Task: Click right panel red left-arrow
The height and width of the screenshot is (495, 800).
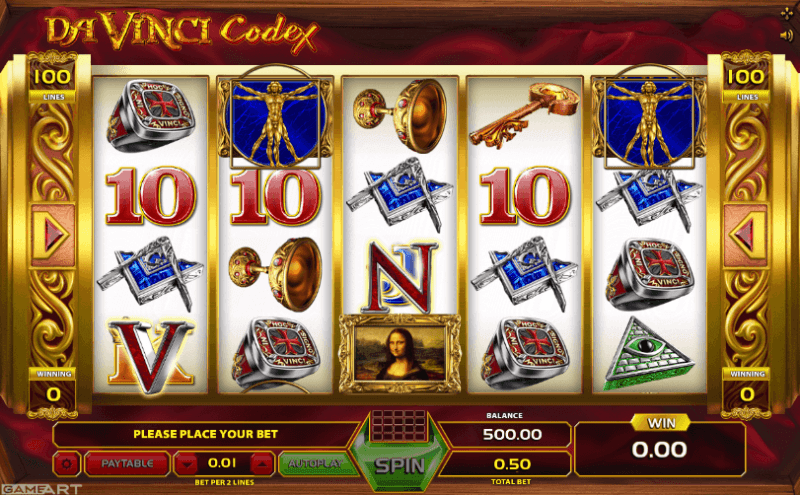Action: tap(746, 235)
